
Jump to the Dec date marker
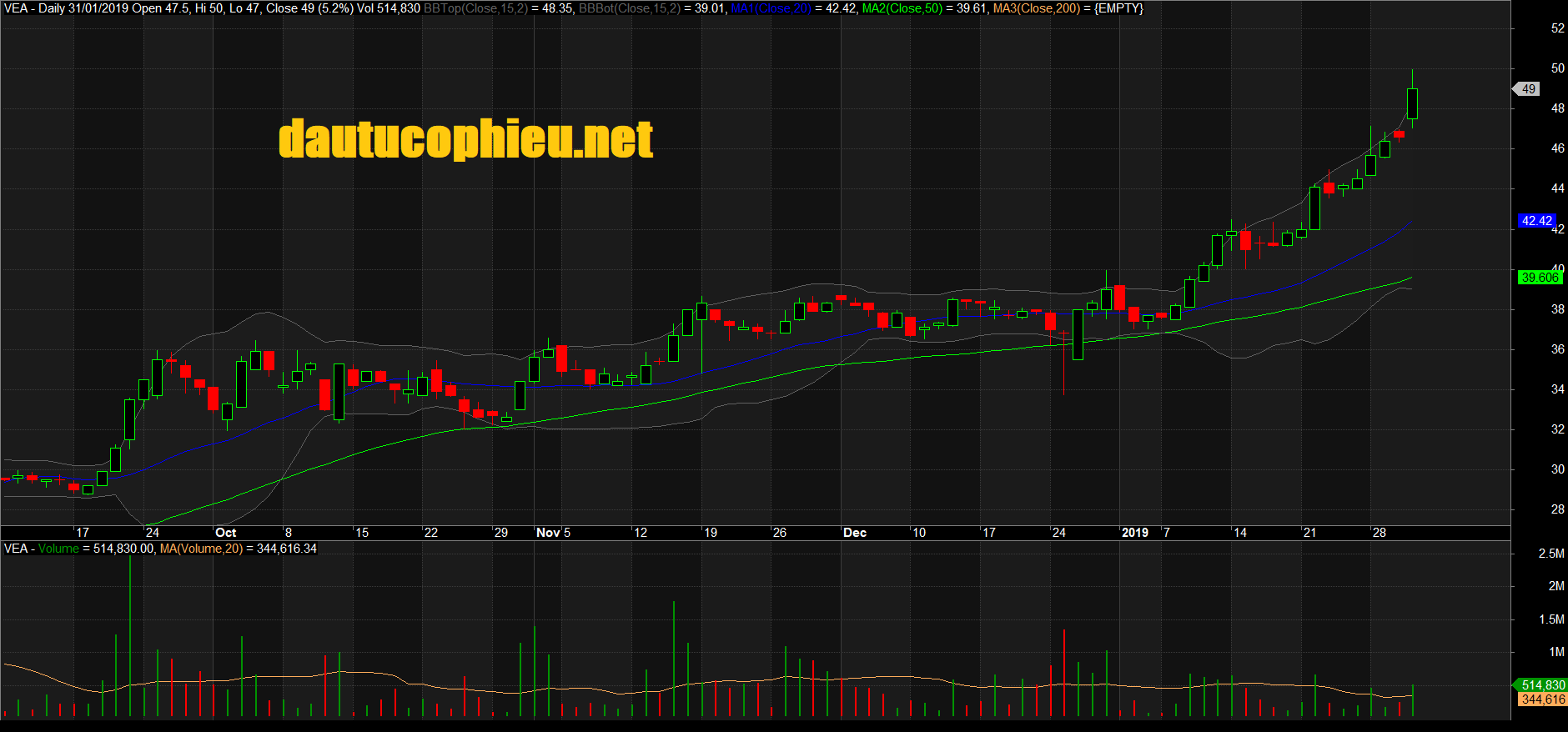(854, 533)
